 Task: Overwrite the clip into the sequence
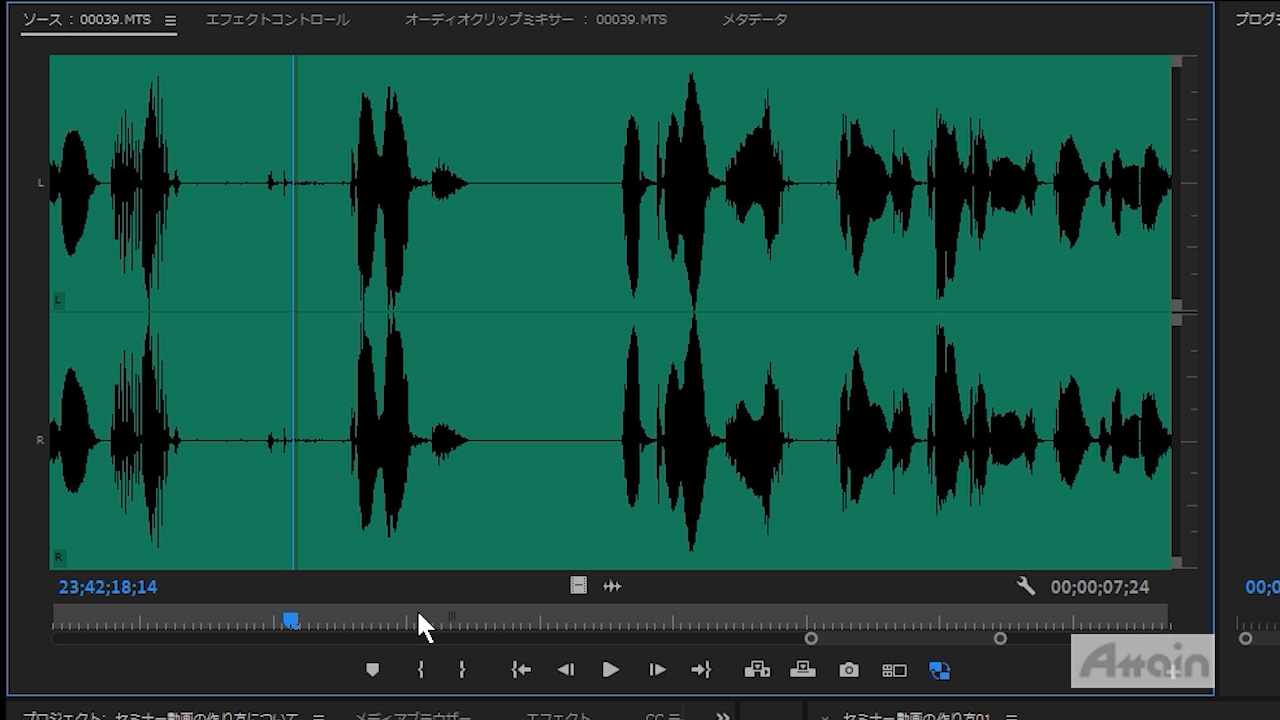(x=803, y=670)
